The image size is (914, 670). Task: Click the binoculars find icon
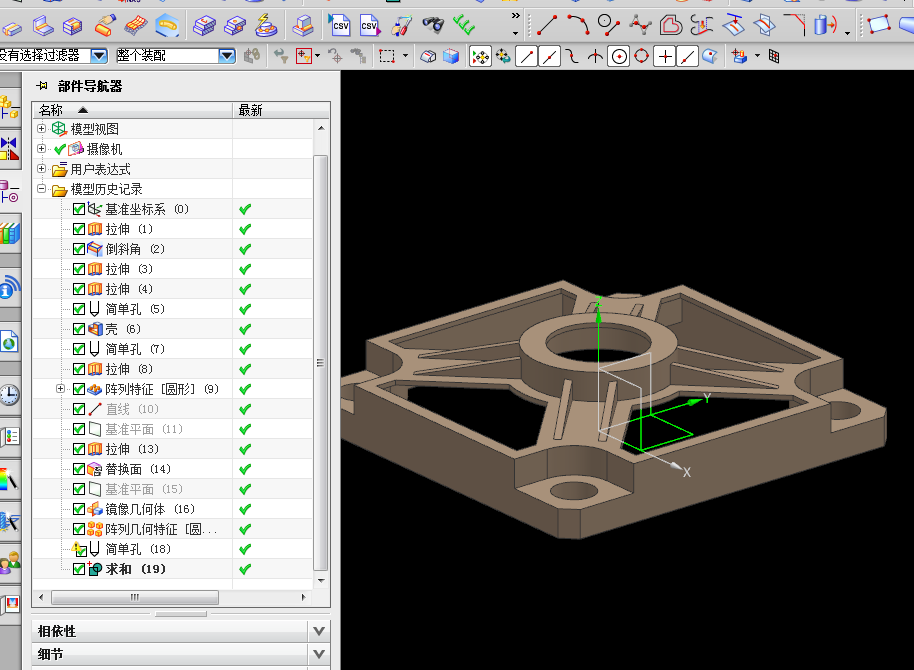[433, 24]
